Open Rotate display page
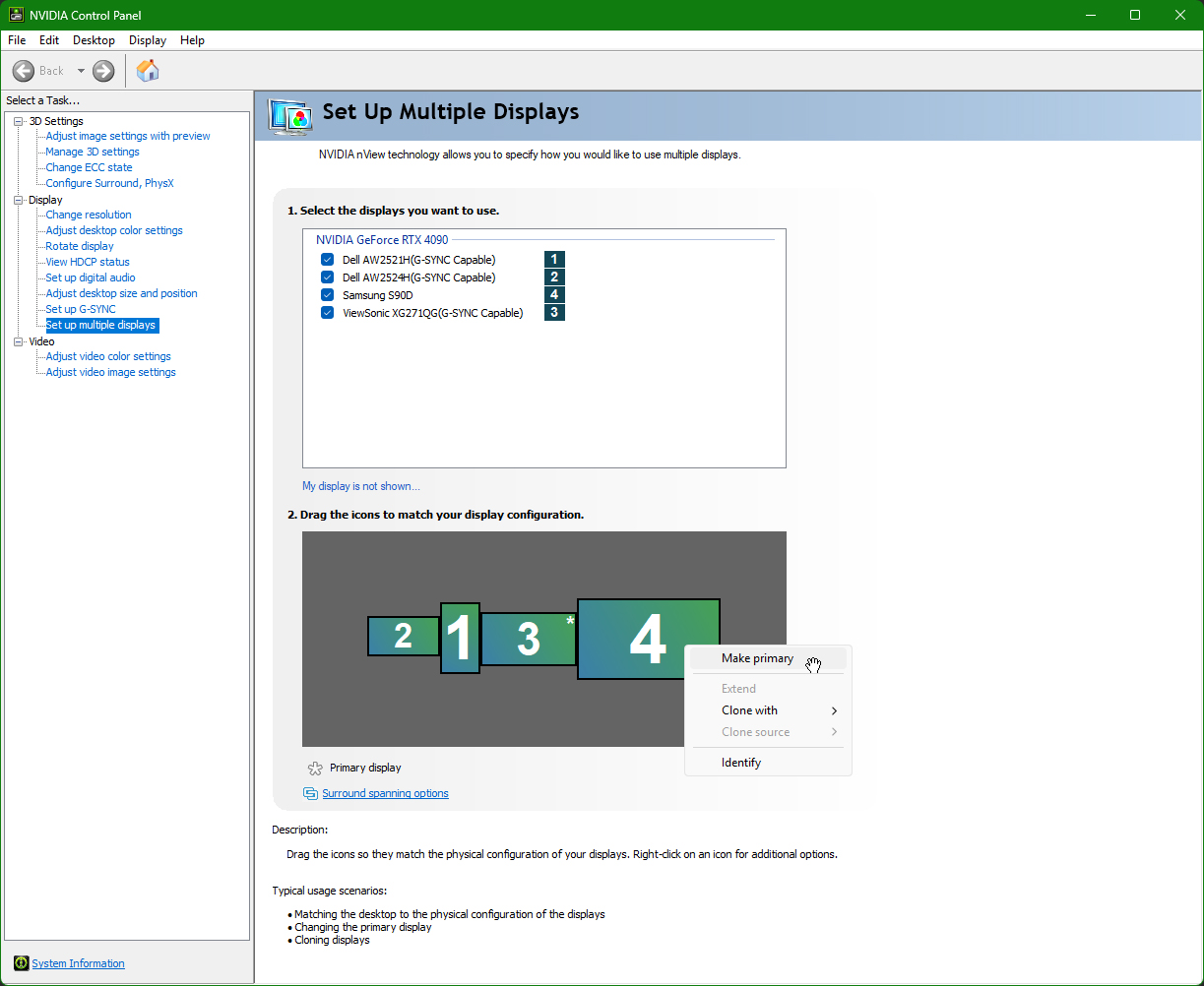The width and height of the screenshot is (1204, 986). (80, 246)
